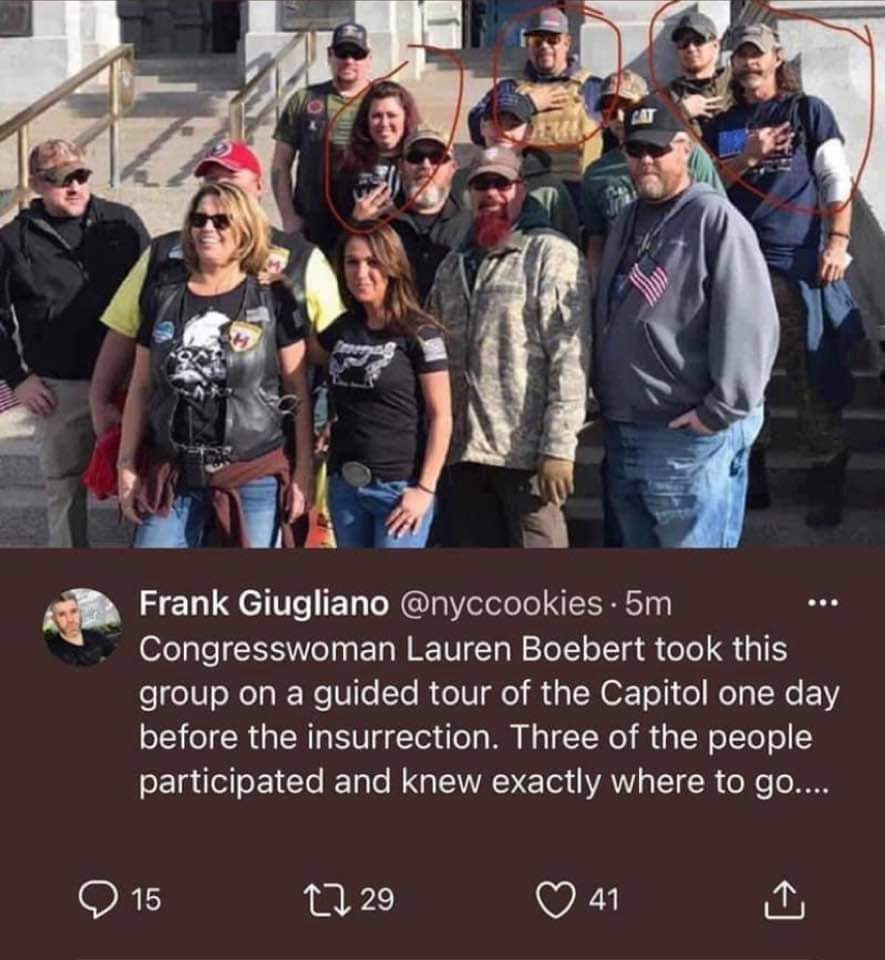
Task: View the 41 likes count
Action: click(604, 900)
